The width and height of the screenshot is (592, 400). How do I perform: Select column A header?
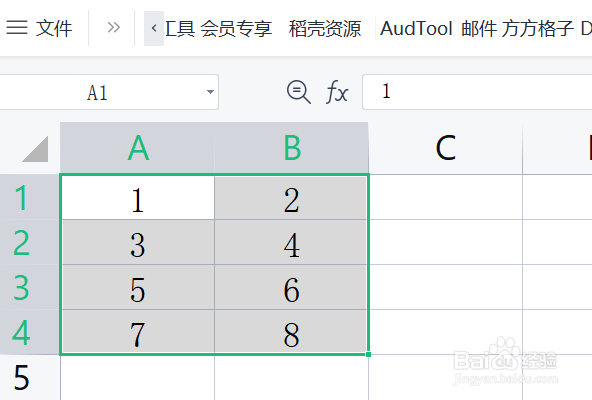[x=137, y=148]
